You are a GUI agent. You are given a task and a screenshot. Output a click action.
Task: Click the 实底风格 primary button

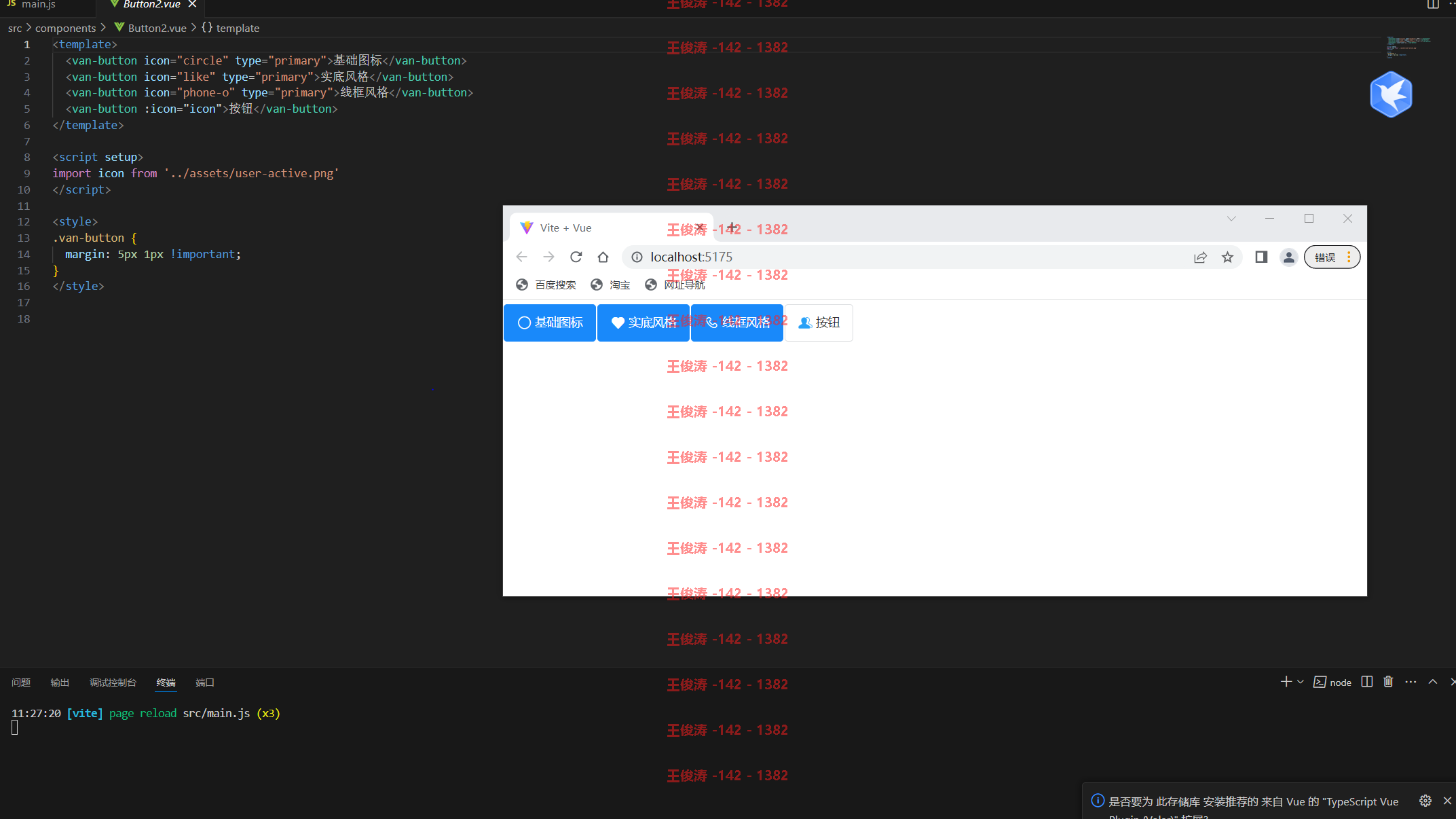(x=643, y=323)
